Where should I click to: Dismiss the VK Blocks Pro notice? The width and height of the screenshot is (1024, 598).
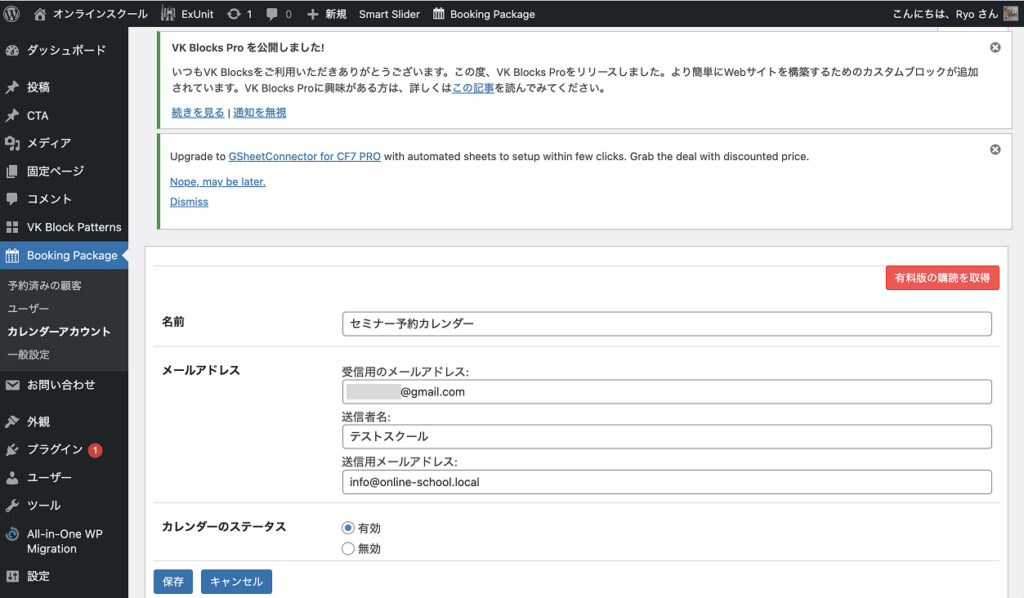coord(995,47)
